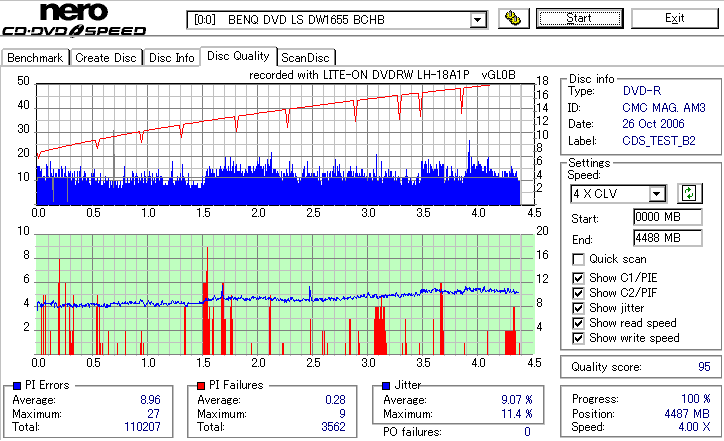Click the Start button
Viewport: 724px width, 441px height.
tap(579, 18)
